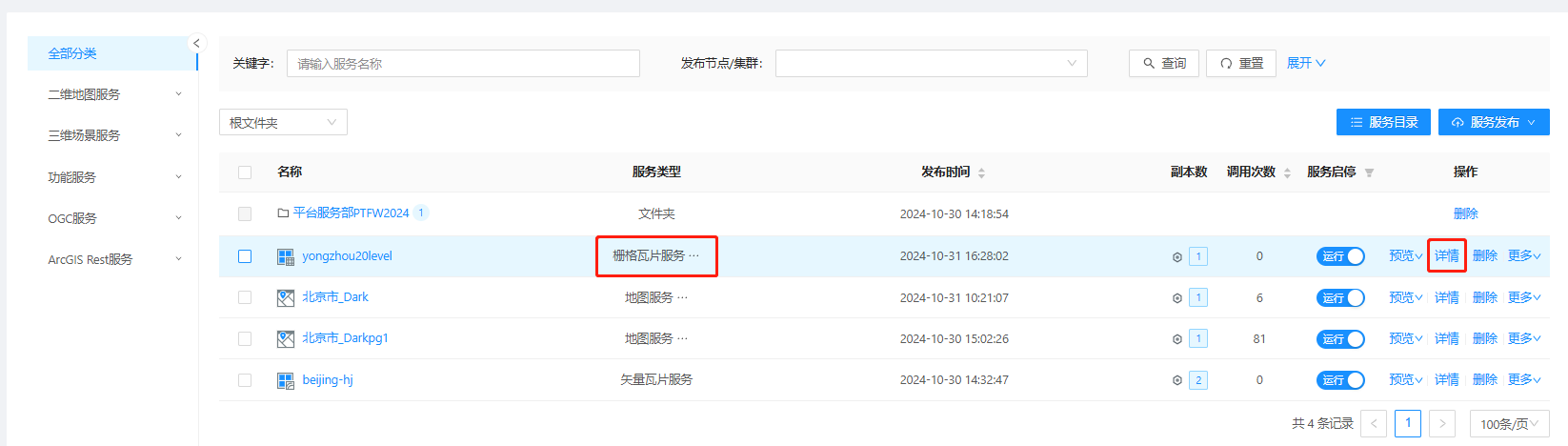1568x446 pixels.
Task: Sort the table by 发布时间 column
Action: (981, 172)
